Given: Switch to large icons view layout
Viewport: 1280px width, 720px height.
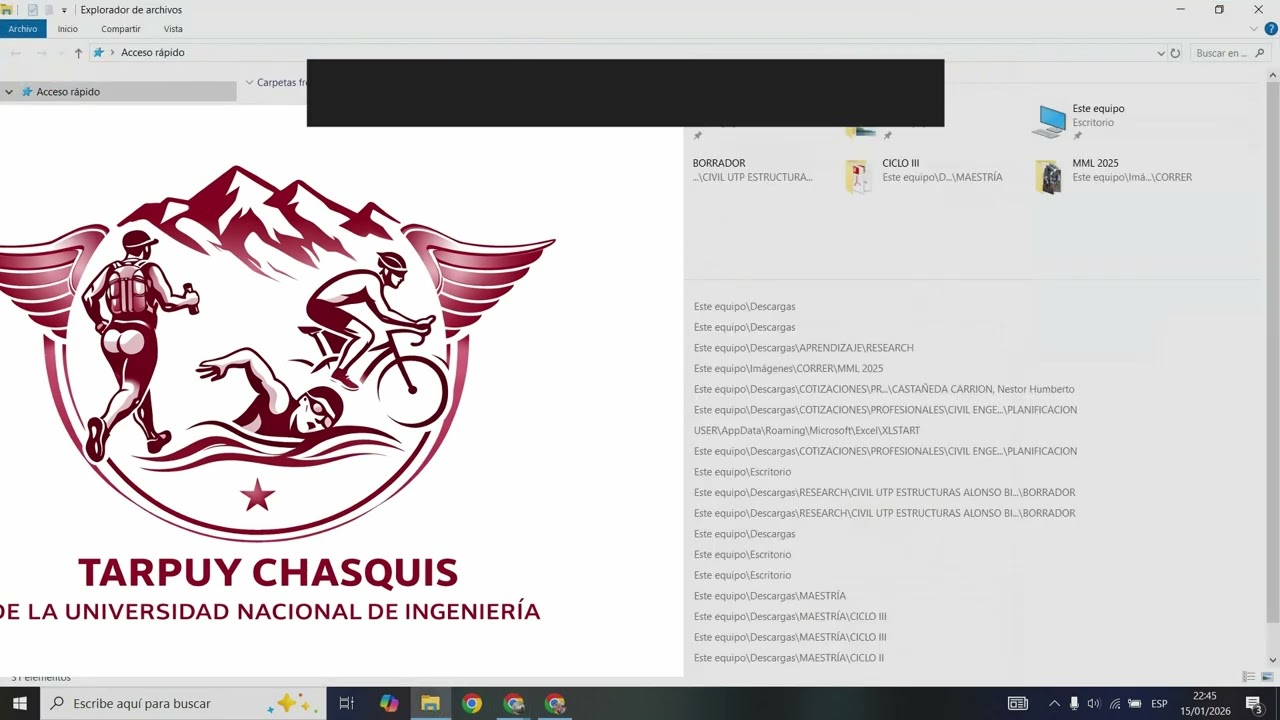Looking at the screenshot, I should pos(1266,677).
